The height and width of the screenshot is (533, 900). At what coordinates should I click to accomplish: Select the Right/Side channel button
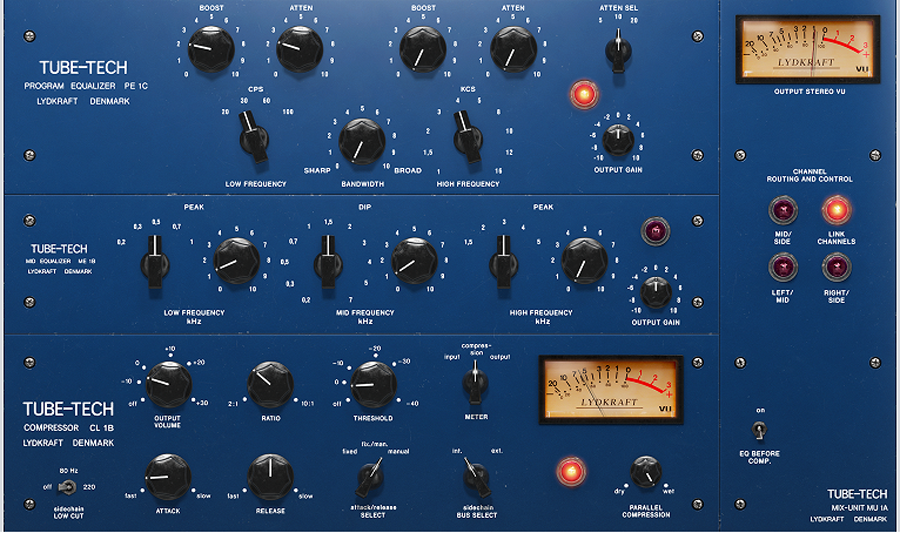click(836, 268)
